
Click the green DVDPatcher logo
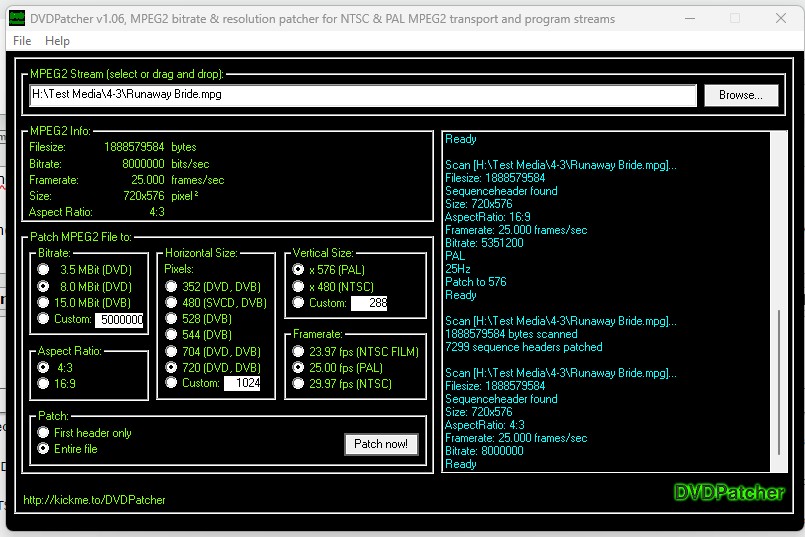point(731,492)
